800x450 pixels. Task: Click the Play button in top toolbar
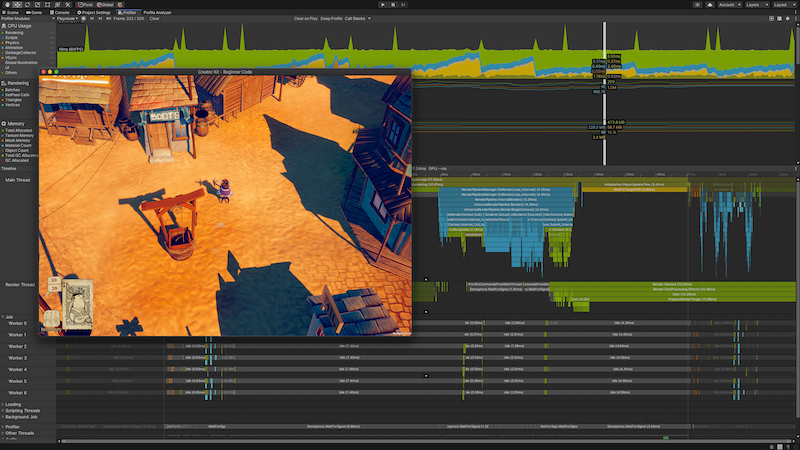coord(382,4)
